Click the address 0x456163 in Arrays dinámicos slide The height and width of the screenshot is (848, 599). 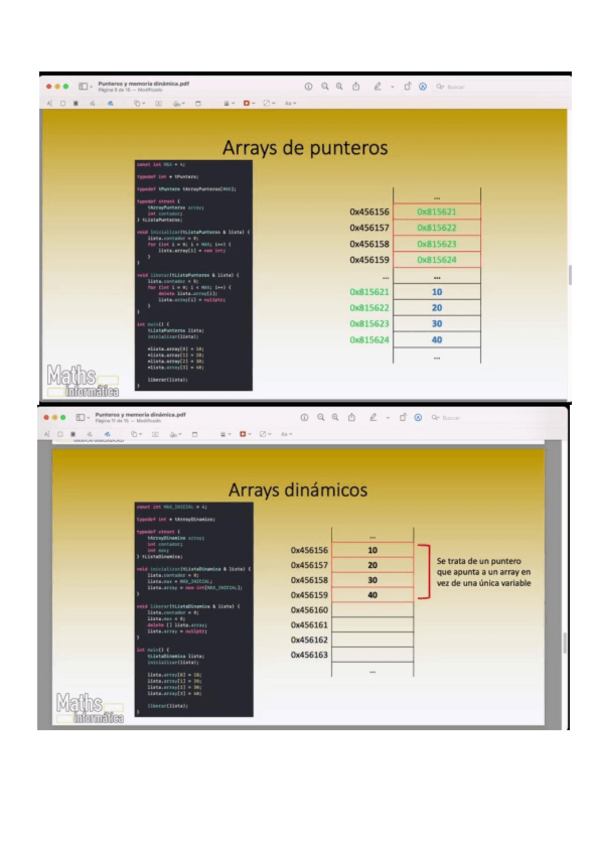click(309, 655)
